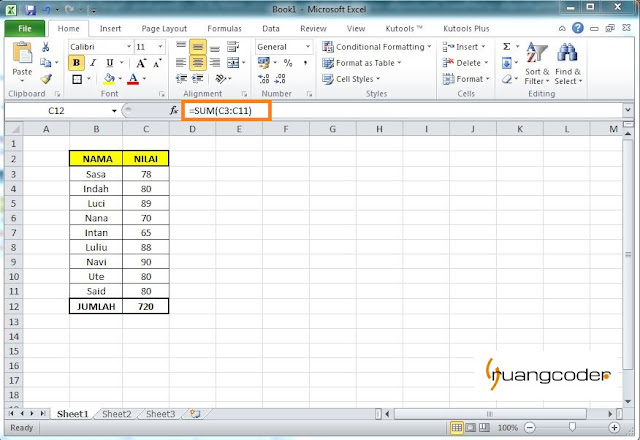Click the Orientation text angle icon
The width and height of the screenshot is (640, 440).
click(x=221, y=78)
